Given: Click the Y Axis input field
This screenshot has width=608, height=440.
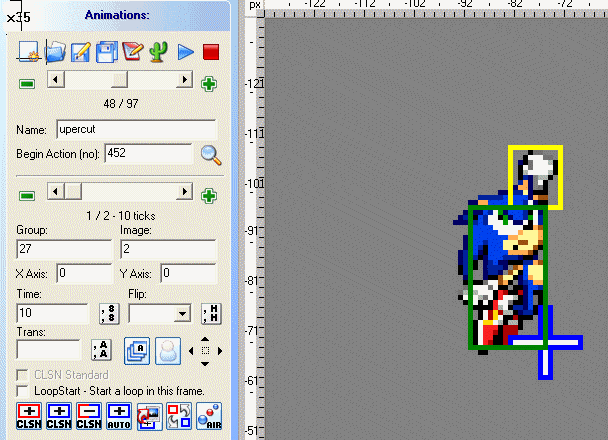Looking at the screenshot, I should [x=188, y=273].
